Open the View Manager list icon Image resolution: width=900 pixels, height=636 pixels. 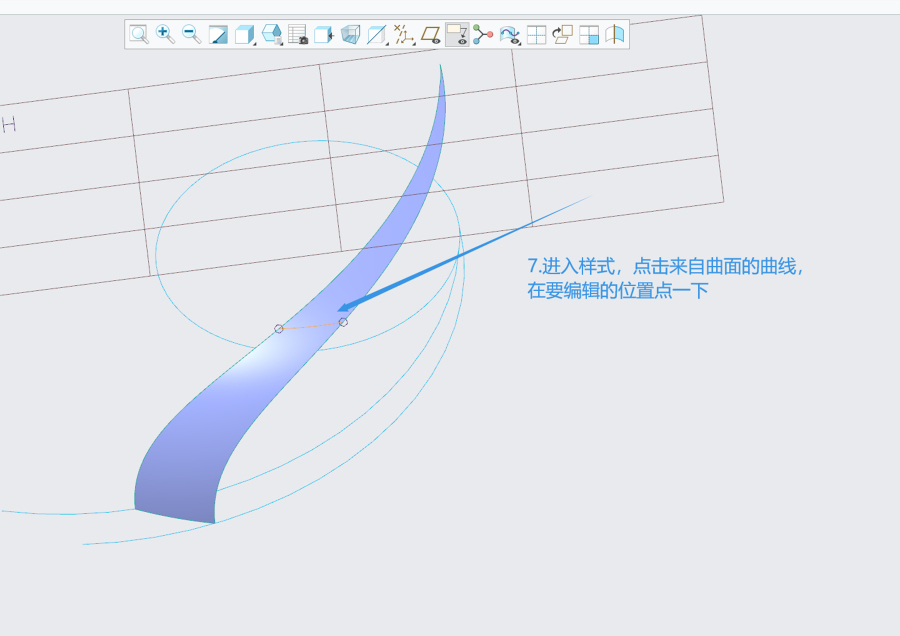[298, 35]
